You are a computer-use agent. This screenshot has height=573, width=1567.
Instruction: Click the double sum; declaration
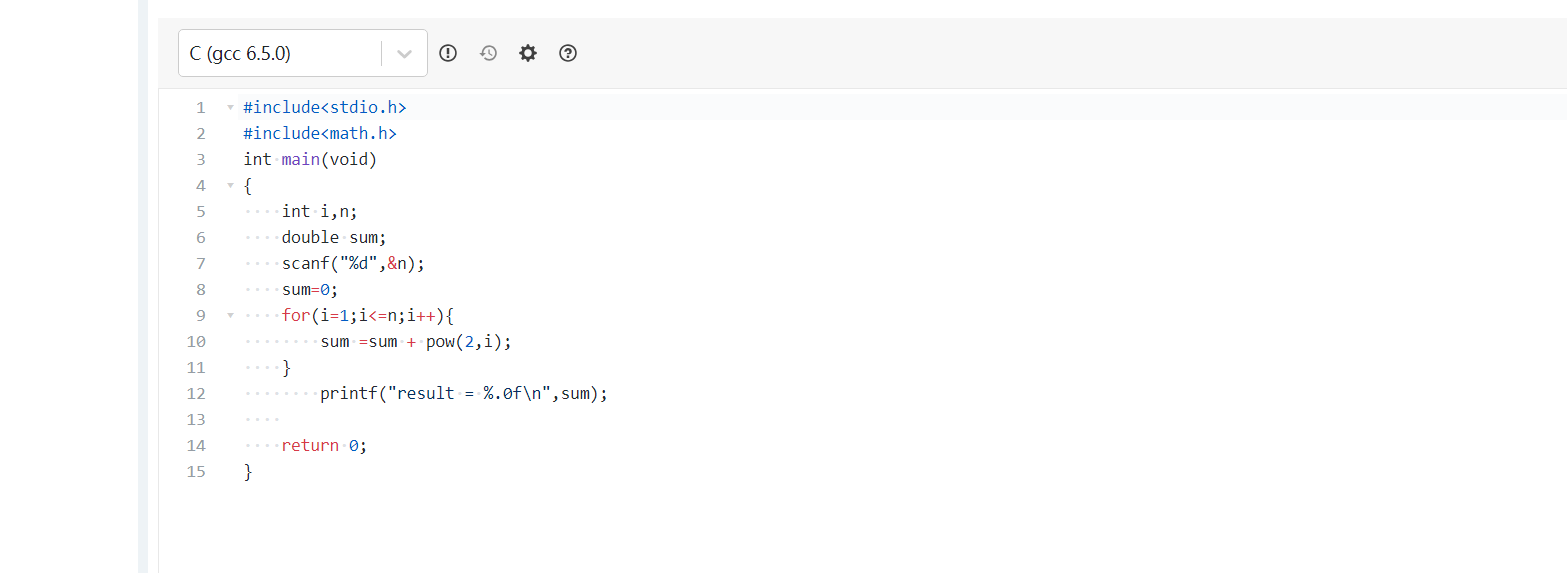334,237
